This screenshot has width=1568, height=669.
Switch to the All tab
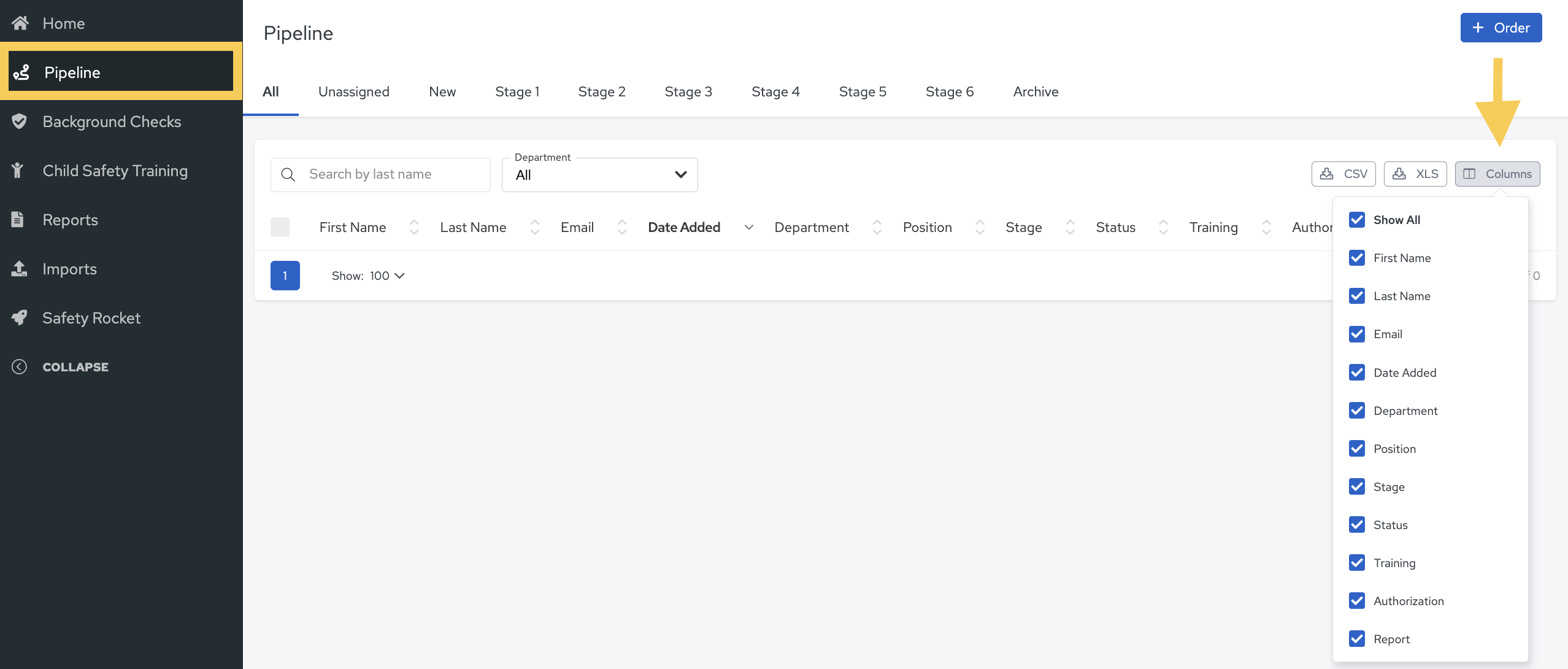click(271, 92)
